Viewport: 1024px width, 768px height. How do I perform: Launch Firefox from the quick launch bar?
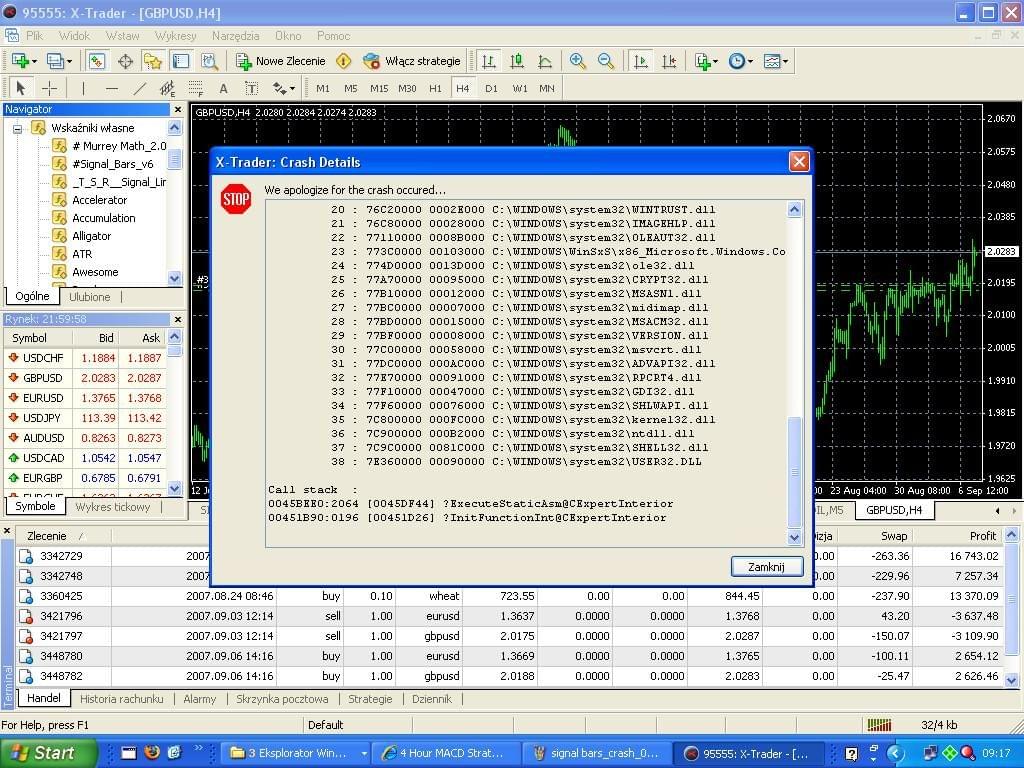(x=152, y=753)
